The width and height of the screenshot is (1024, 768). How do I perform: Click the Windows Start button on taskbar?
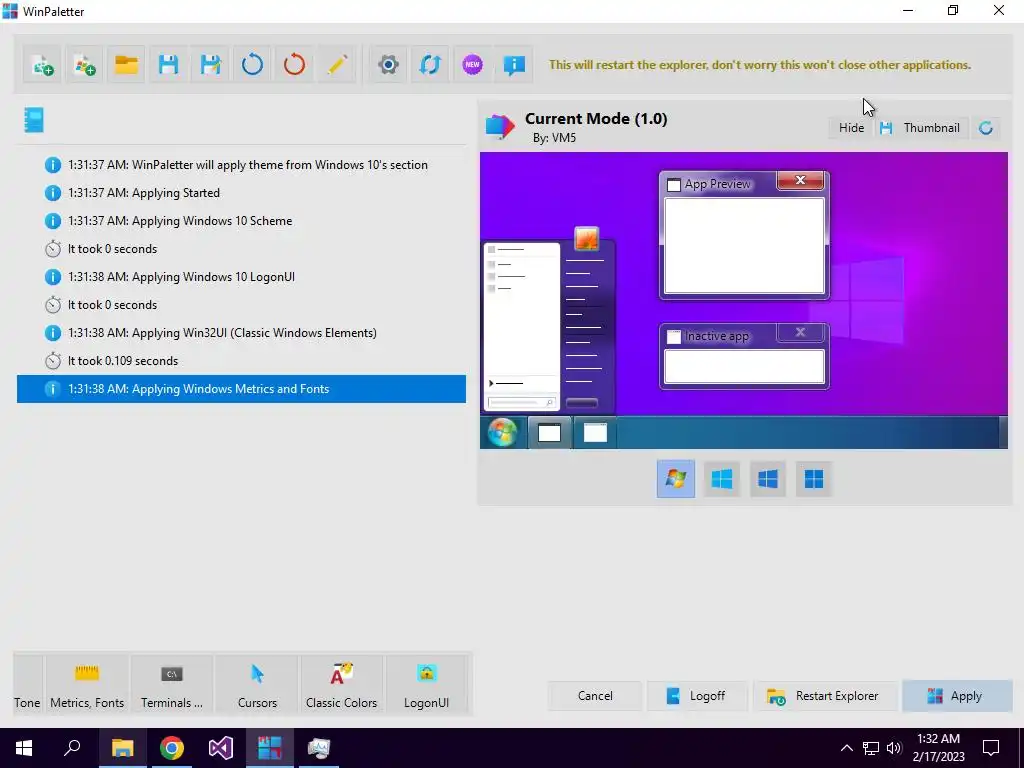point(24,748)
